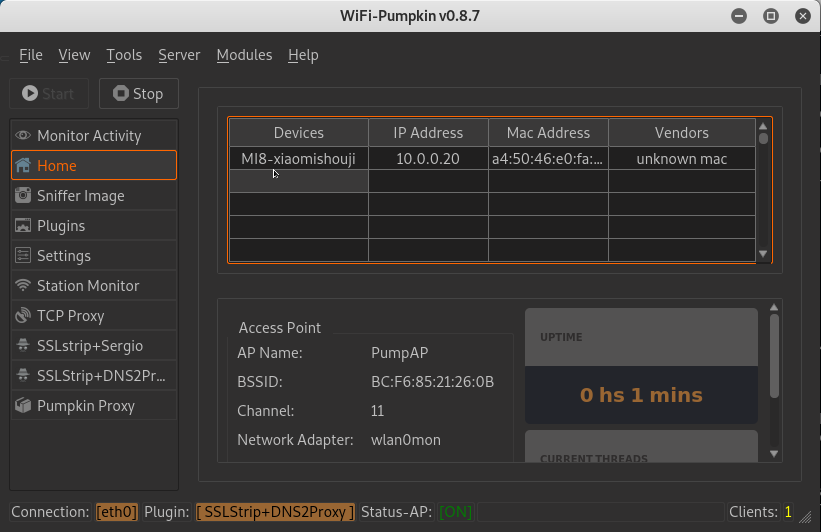Select device MI8-xiaomishouji cell
This screenshot has width=821, height=532.
(299, 159)
